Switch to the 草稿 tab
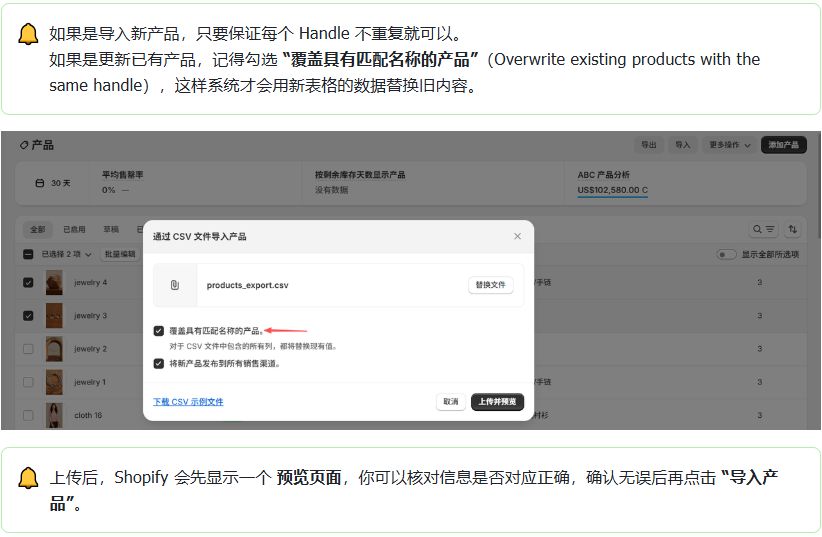The image size is (822, 537). pyautogui.click(x=111, y=229)
